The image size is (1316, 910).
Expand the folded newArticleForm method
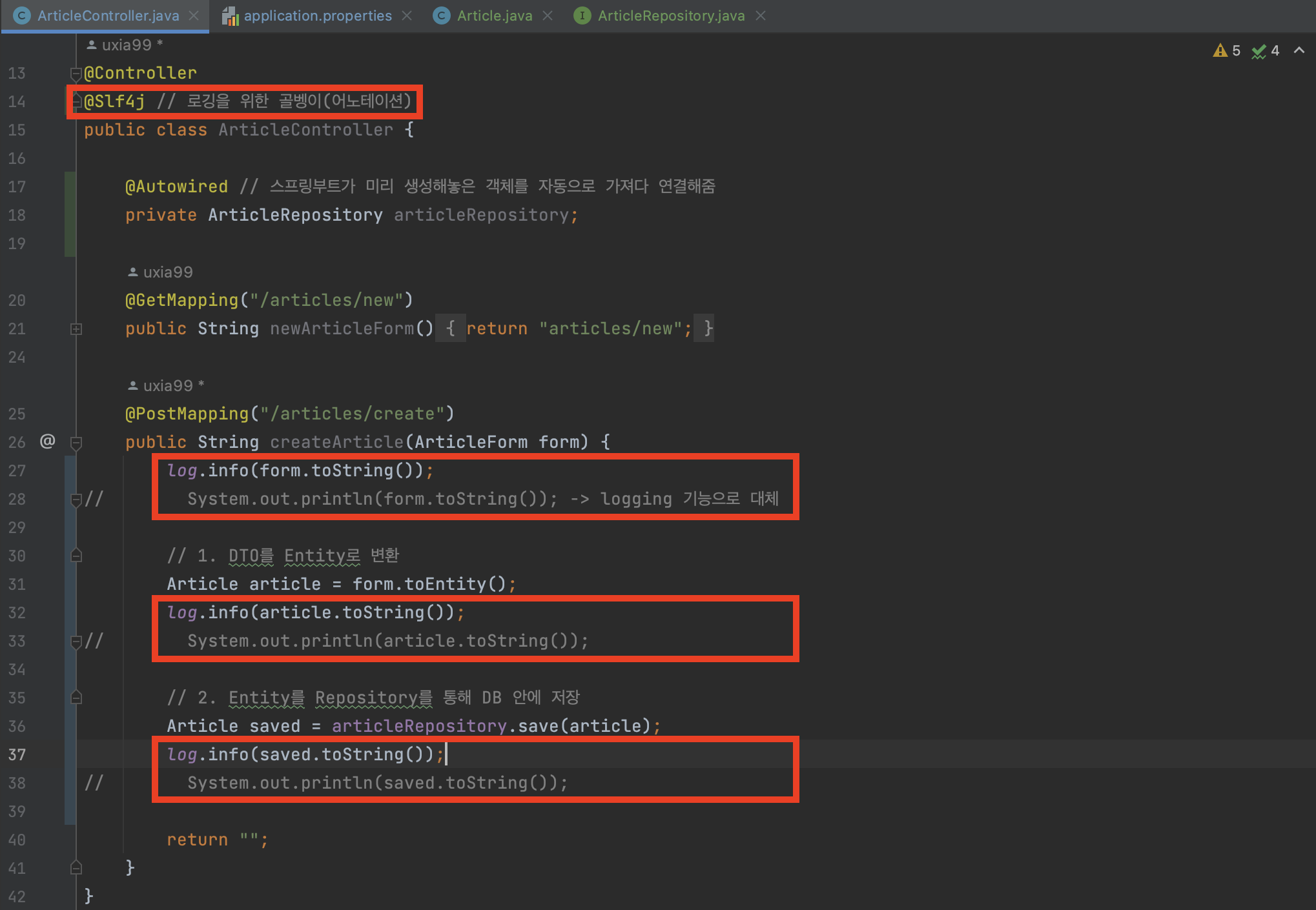coord(76,329)
